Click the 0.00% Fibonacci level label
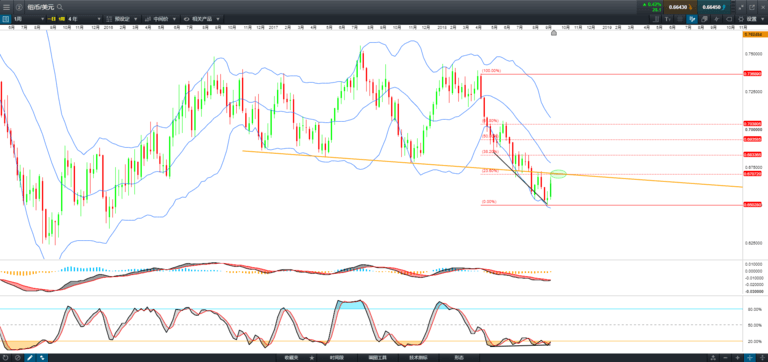 point(489,201)
